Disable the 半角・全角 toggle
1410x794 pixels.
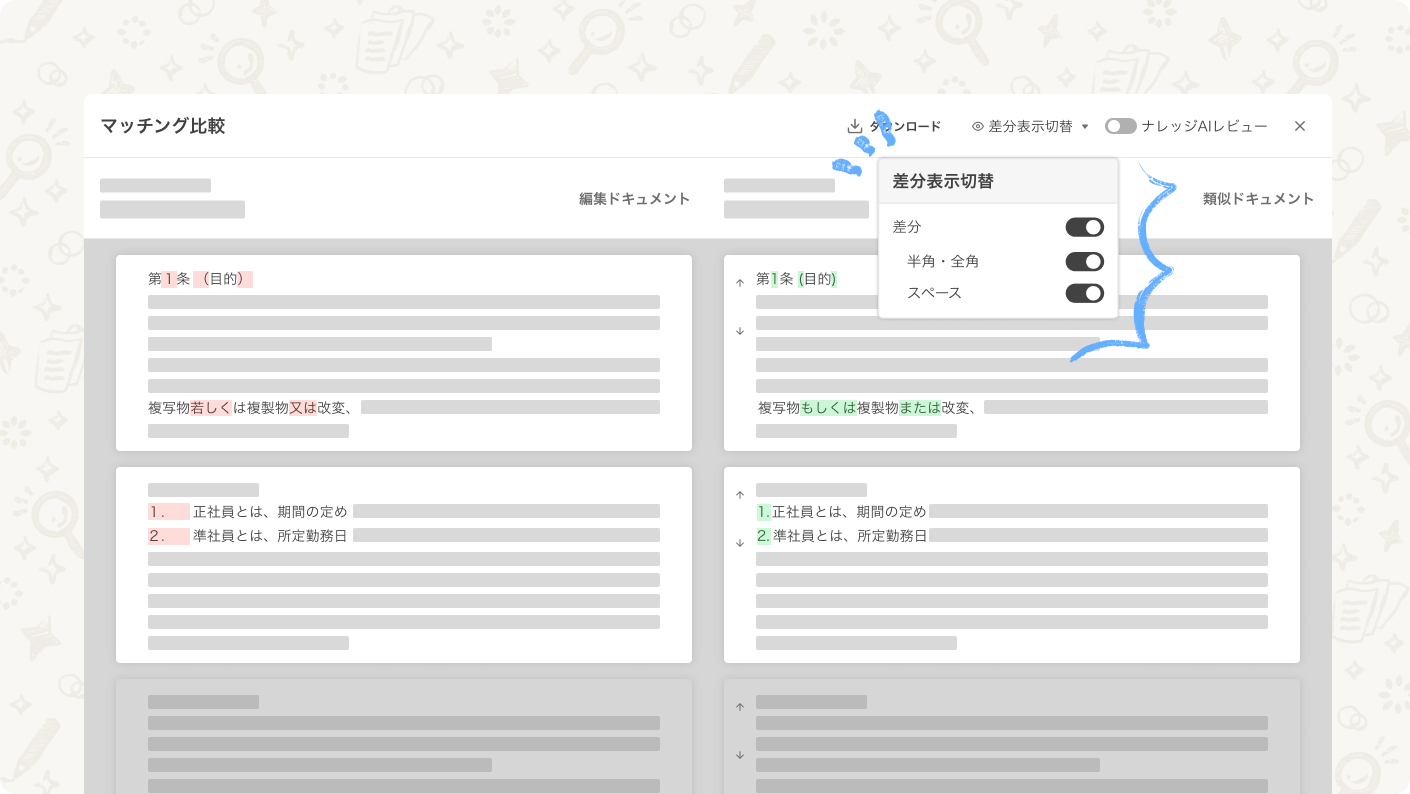[x=1084, y=261]
